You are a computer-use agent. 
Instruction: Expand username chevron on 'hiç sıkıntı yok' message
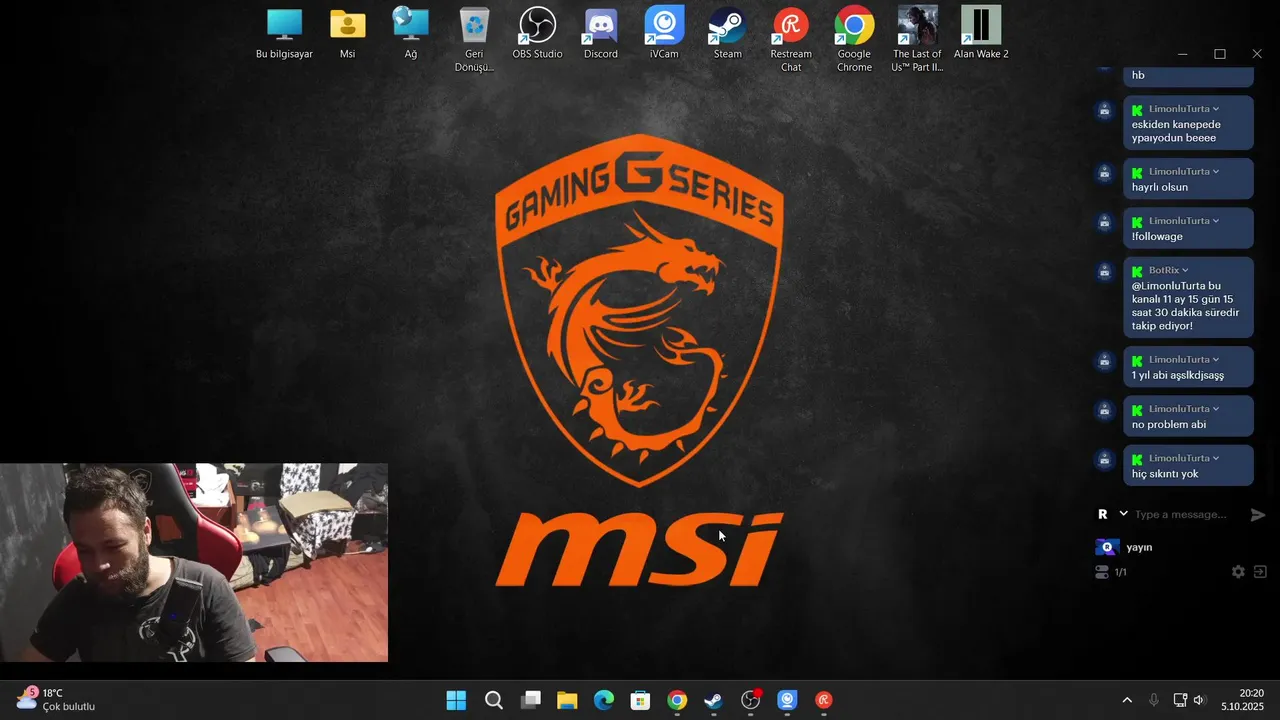[x=1216, y=458]
